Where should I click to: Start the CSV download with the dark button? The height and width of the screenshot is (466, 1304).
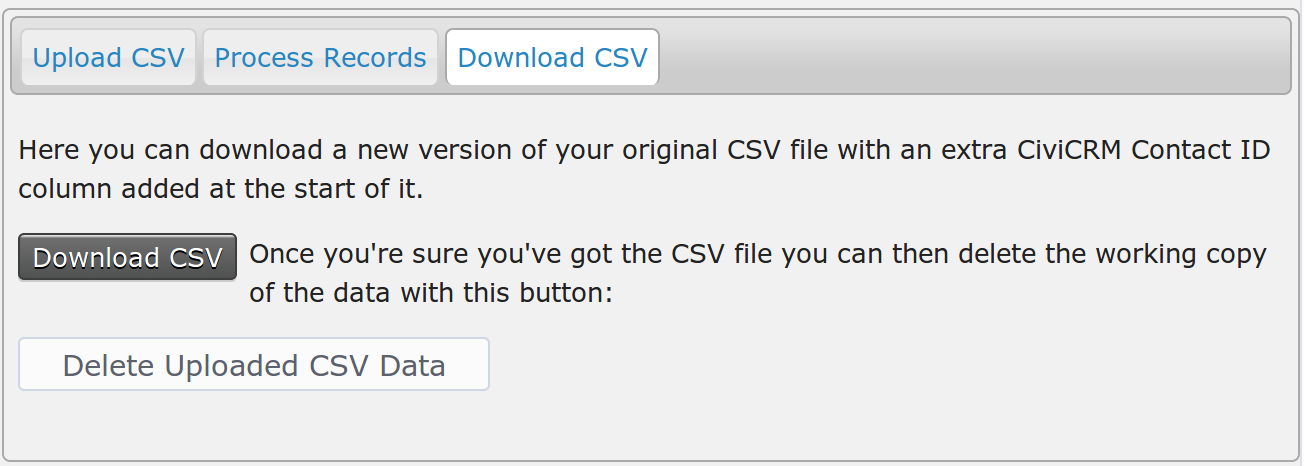pos(128,258)
